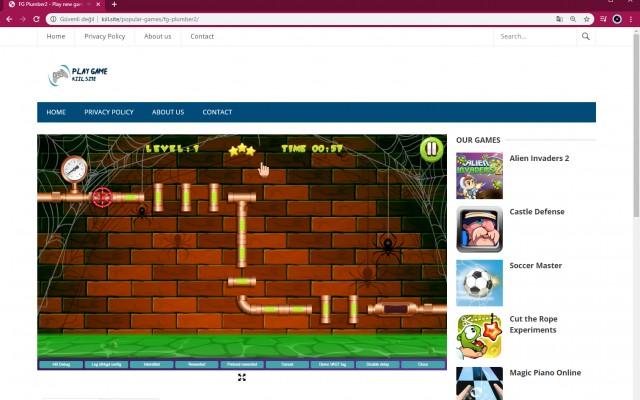640x400 pixels.
Task: Open CONTACT in blue navigation bar
Action: (217, 112)
